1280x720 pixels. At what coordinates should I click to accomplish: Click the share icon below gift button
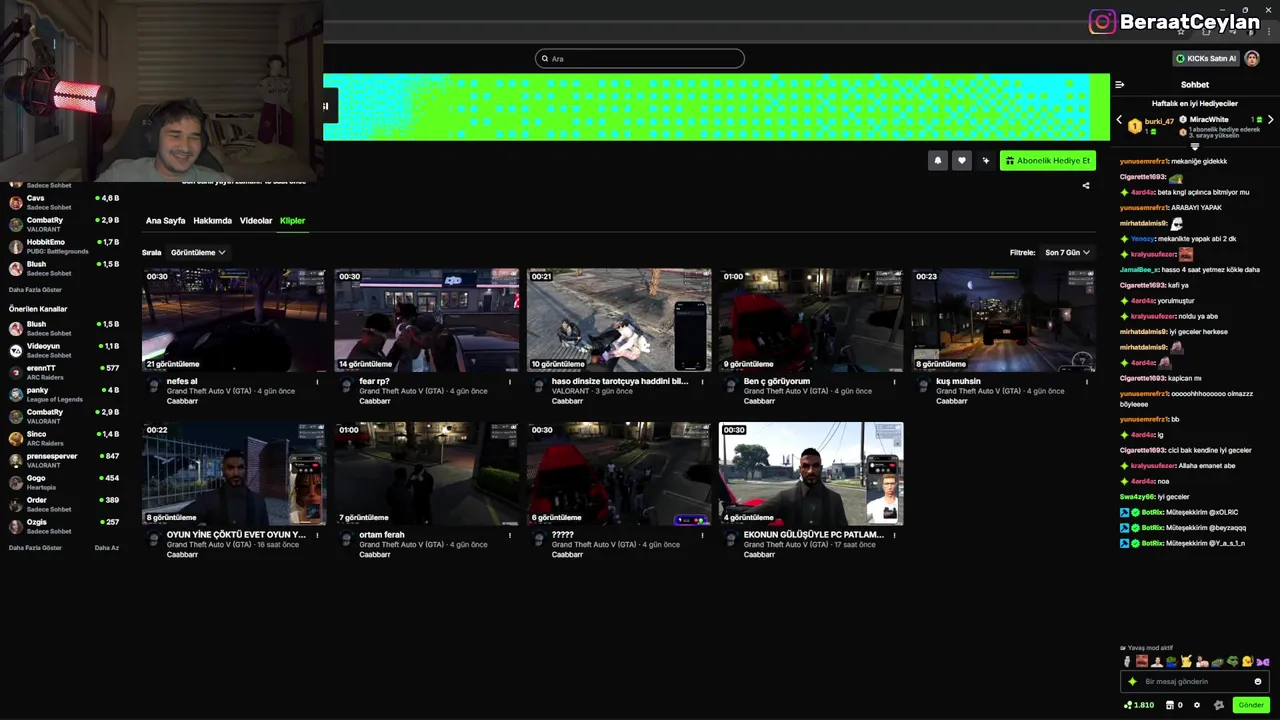[1086, 185]
